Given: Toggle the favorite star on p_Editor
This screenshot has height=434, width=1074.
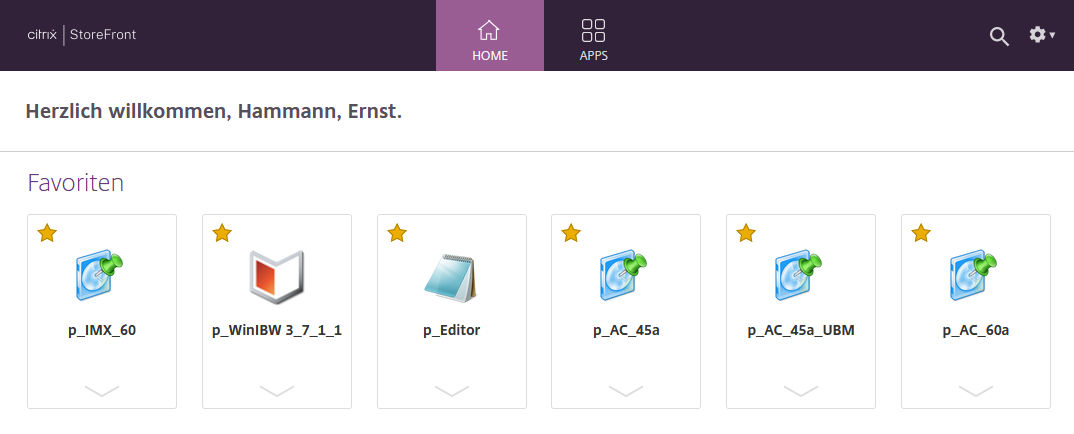Looking at the screenshot, I should (397, 233).
